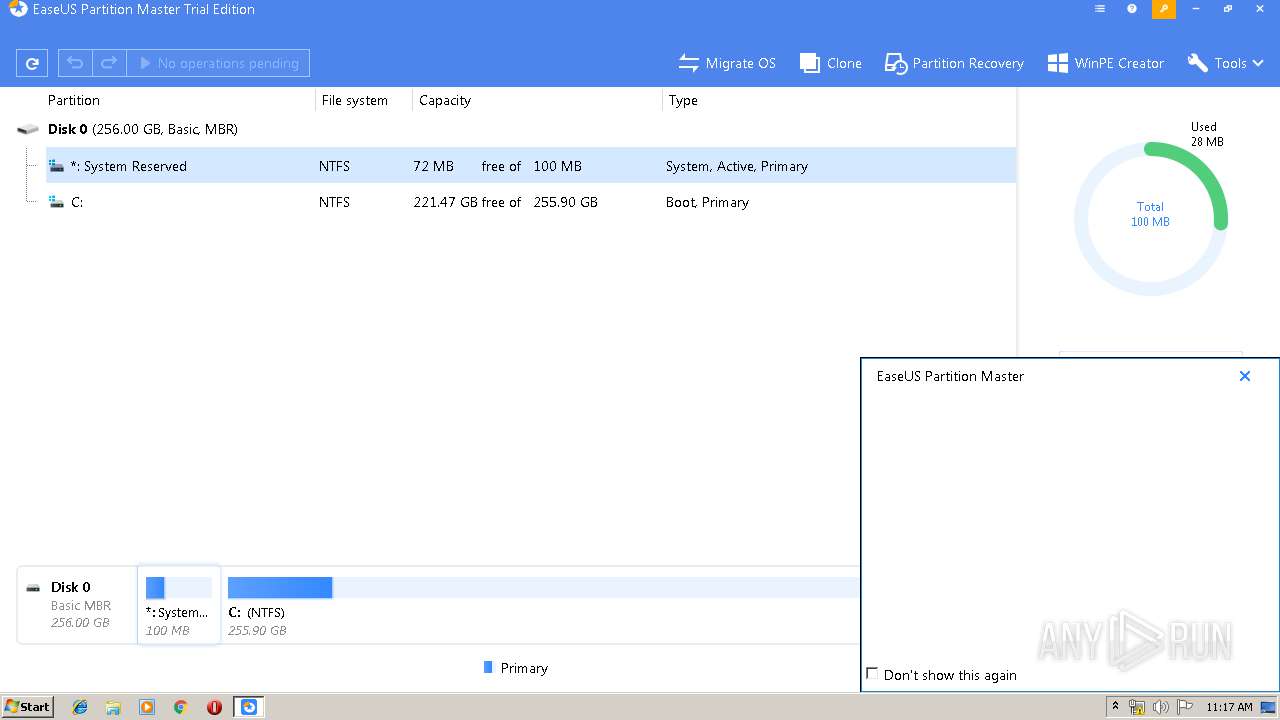Open Windows Explorer from taskbar
This screenshot has height=720, width=1280.
tap(113, 707)
